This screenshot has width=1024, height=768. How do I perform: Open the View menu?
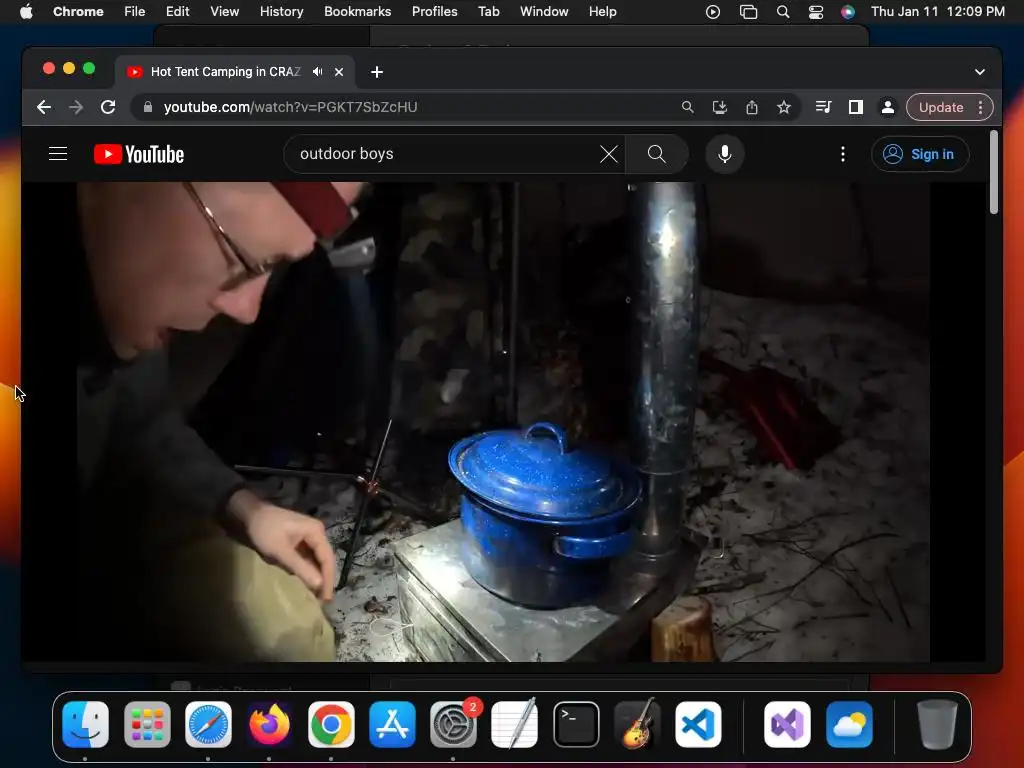[x=224, y=12]
